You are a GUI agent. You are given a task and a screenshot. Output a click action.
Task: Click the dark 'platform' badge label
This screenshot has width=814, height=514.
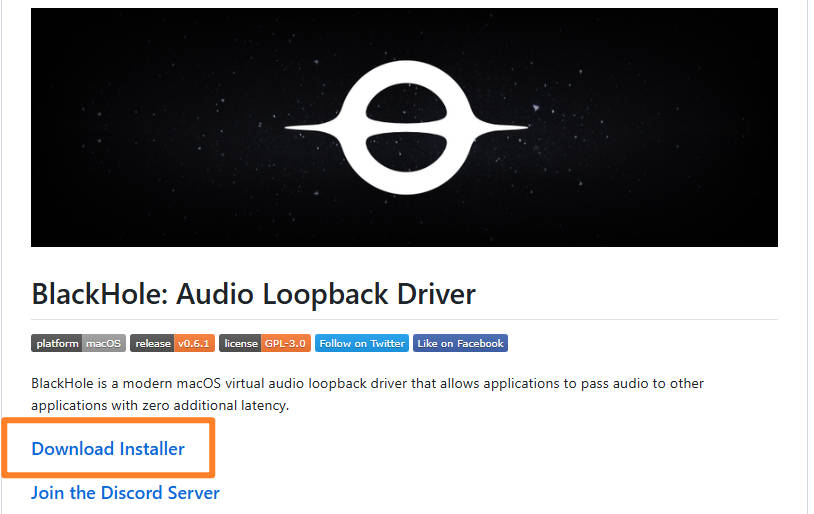(57, 343)
